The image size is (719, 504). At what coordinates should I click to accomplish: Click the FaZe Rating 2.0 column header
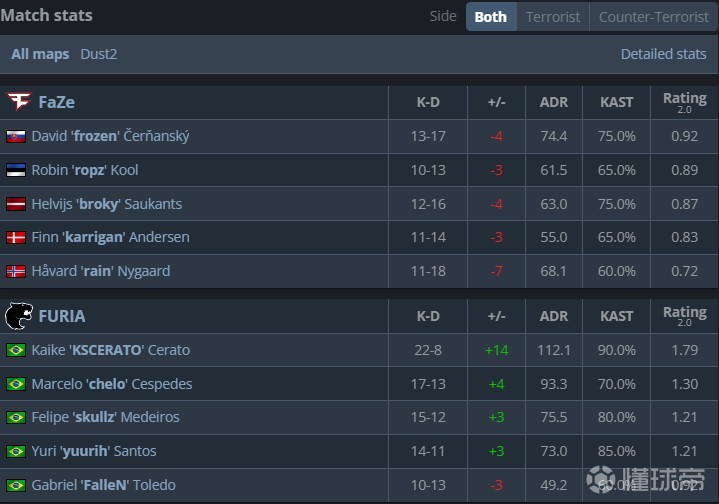(x=684, y=102)
